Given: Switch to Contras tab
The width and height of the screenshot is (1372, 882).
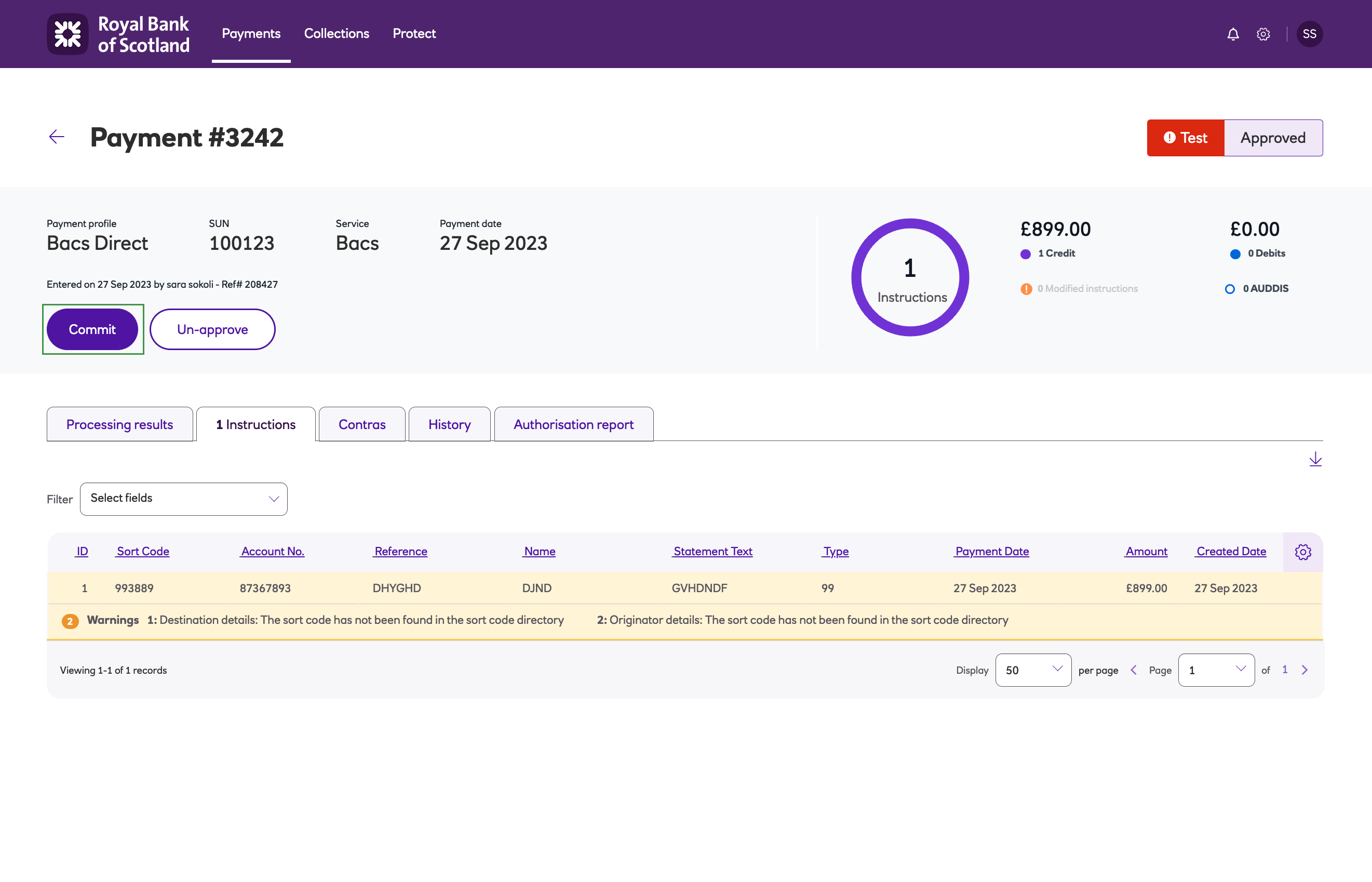Looking at the screenshot, I should (362, 424).
